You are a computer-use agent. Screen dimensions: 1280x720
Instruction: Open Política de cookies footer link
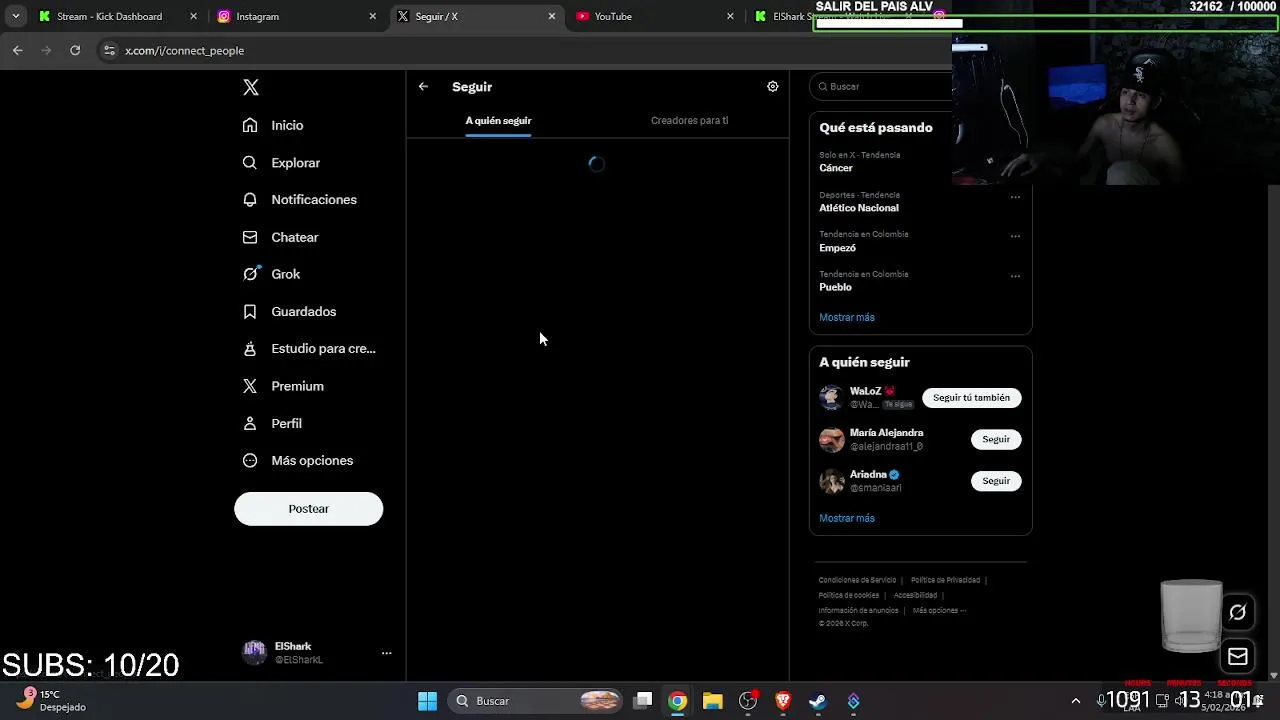coord(849,595)
